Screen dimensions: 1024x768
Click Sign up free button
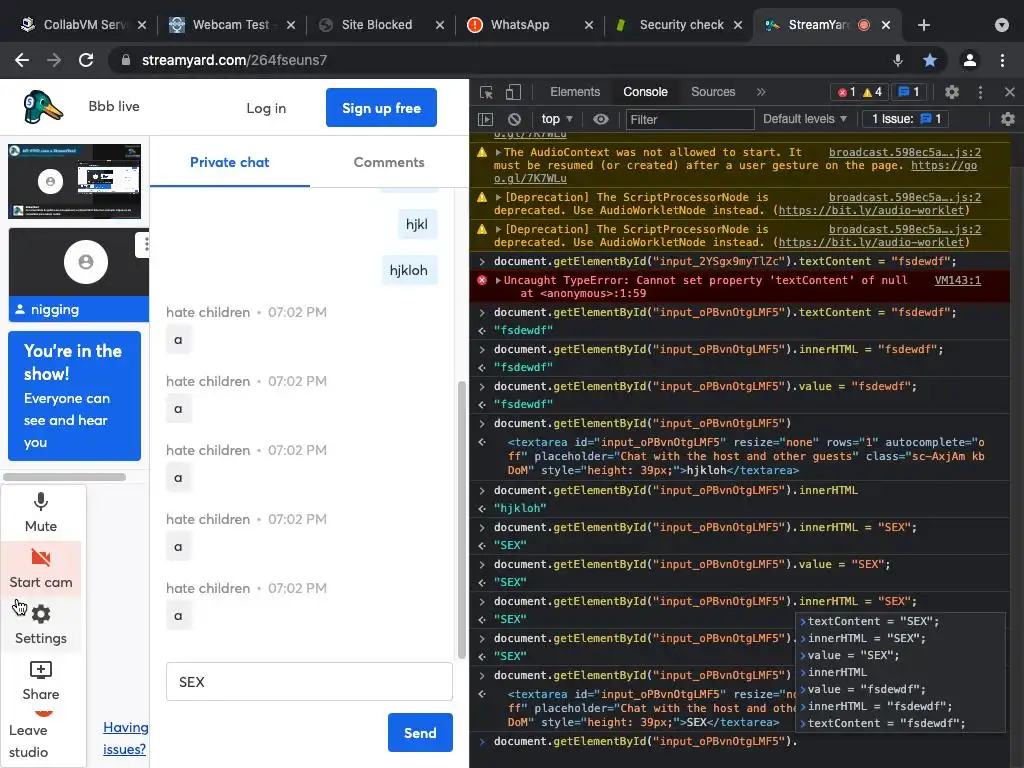381,108
